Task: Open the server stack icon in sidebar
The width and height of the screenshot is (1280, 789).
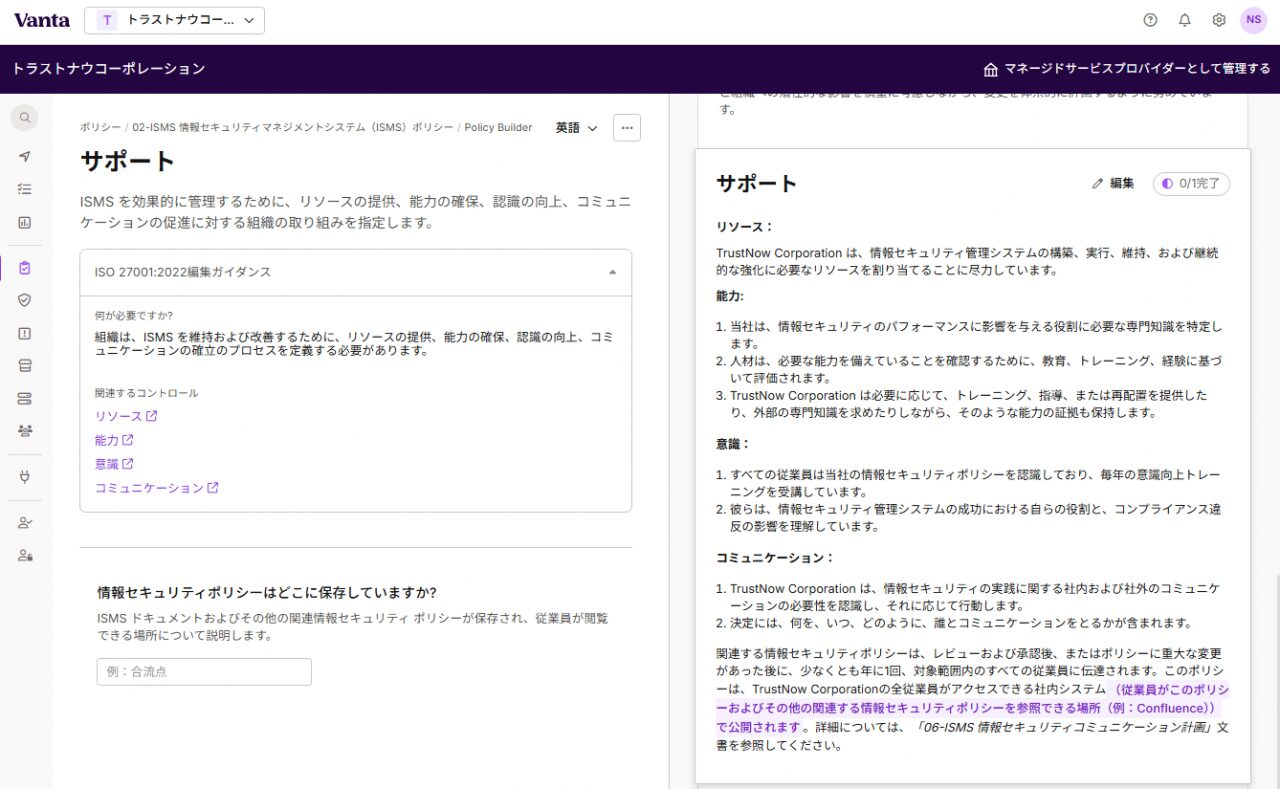Action: 25,398
